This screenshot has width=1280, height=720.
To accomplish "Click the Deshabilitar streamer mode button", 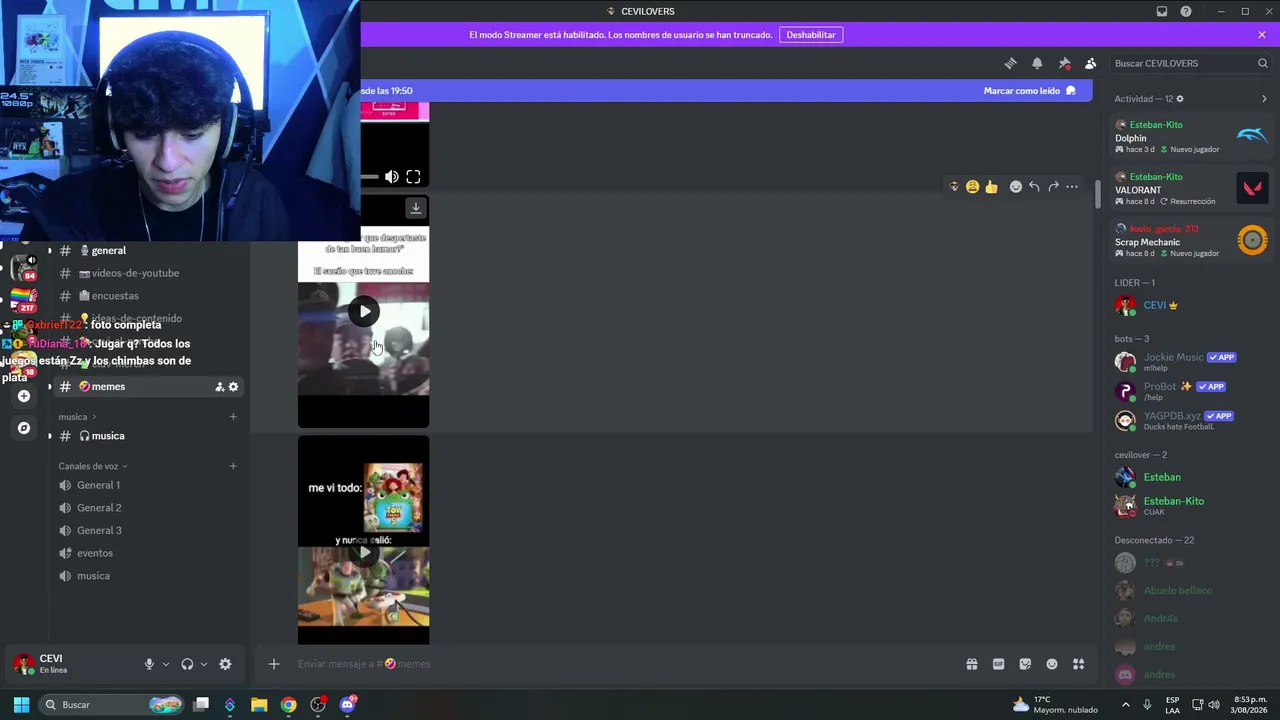I will (x=811, y=35).
